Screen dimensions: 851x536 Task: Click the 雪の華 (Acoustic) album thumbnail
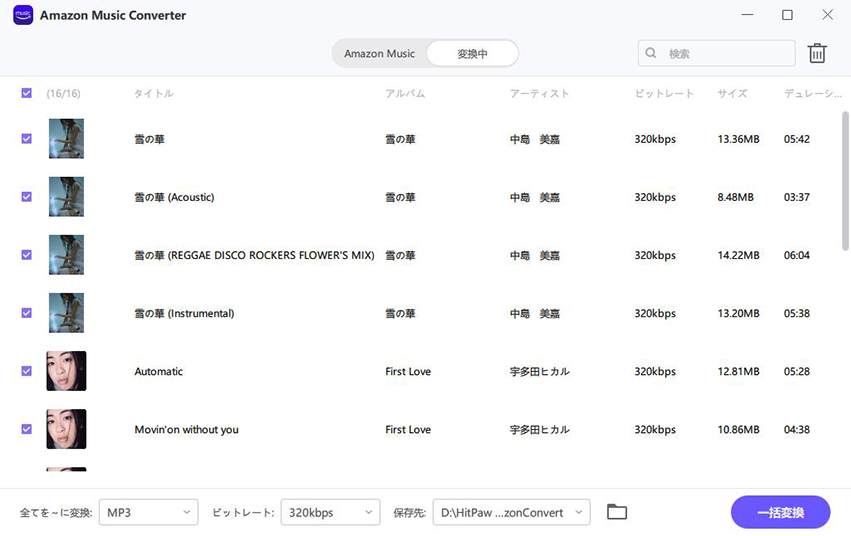tap(66, 196)
